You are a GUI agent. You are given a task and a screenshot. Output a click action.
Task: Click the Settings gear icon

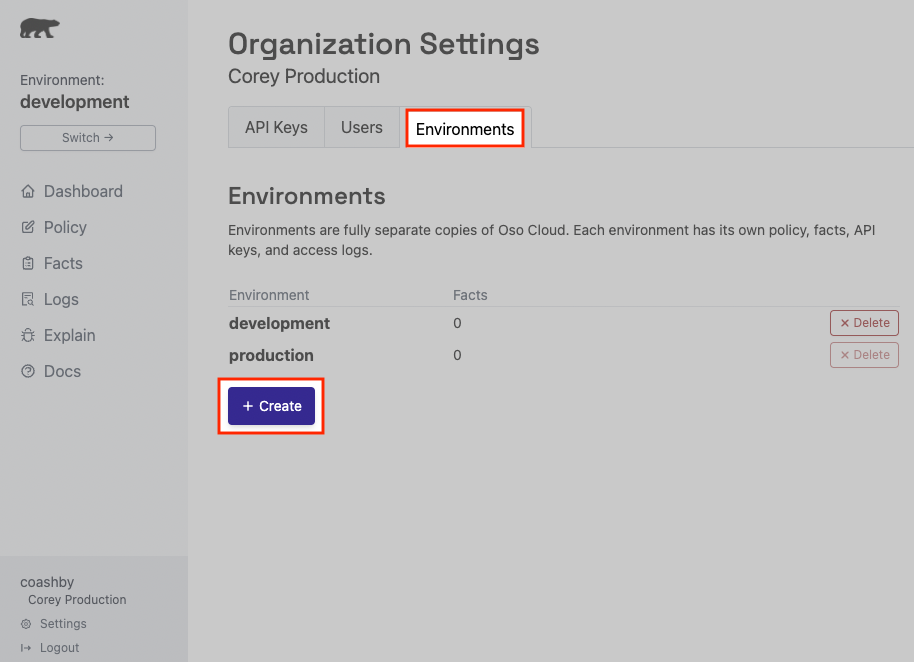(26, 624)
